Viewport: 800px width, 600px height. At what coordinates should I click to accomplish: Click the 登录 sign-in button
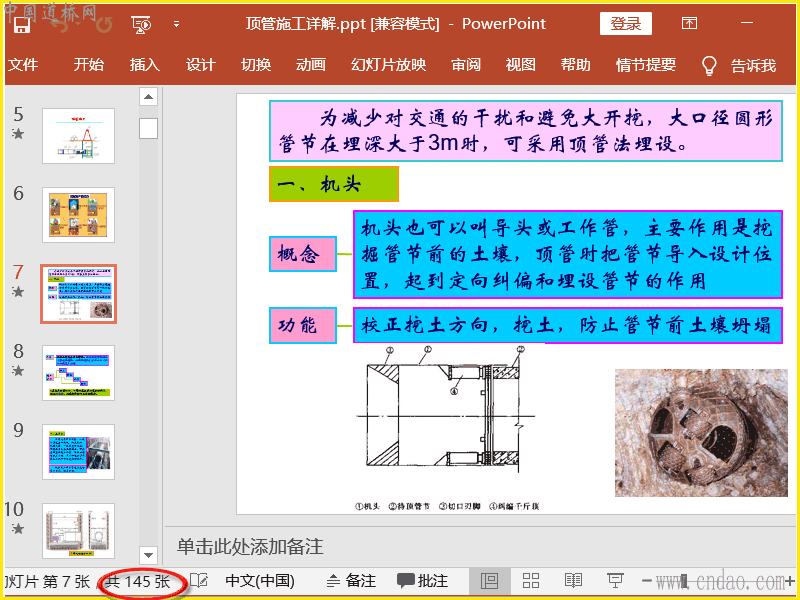626,23
